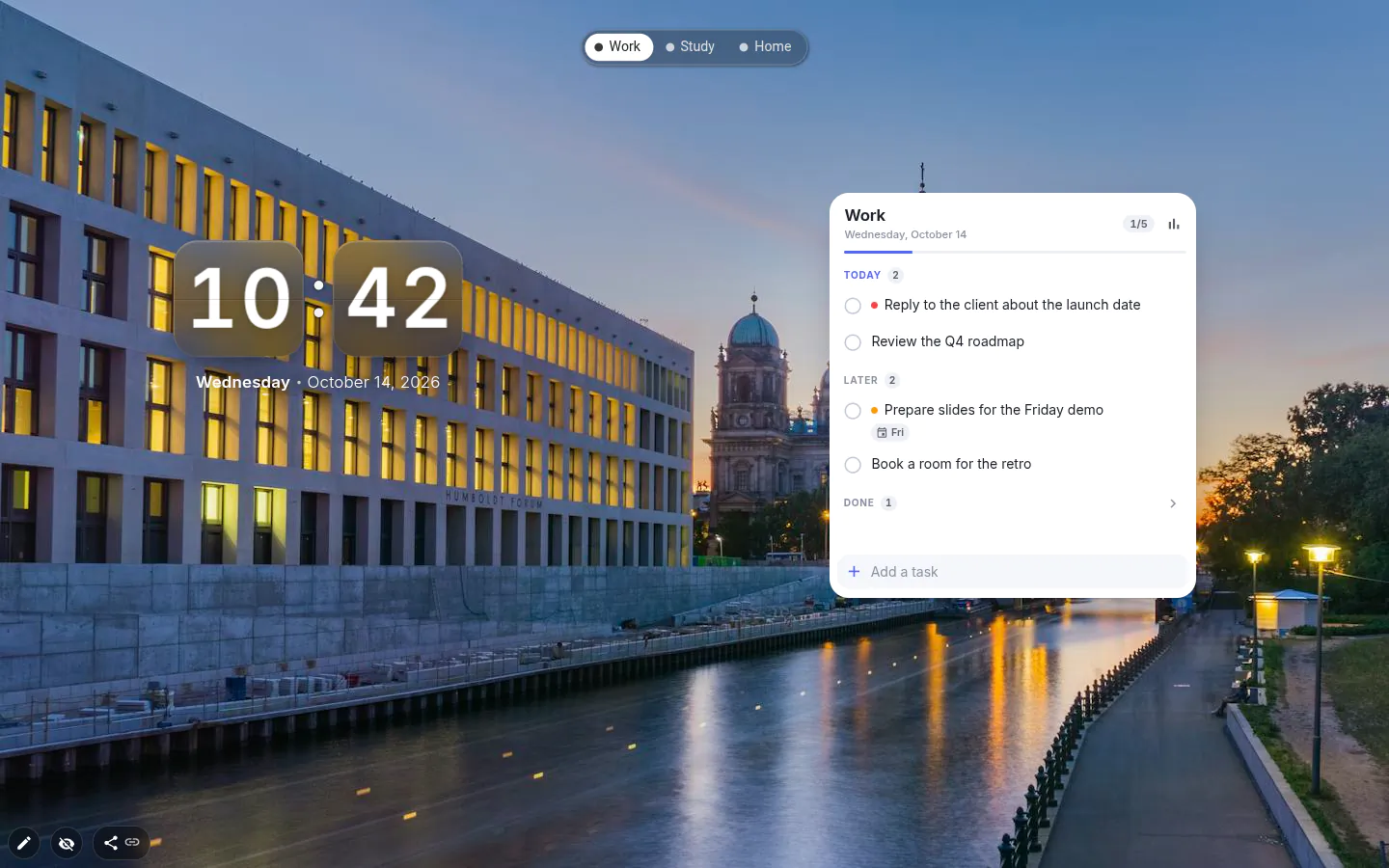The height and width of the screenshot is (868, 1389).
Task: Expand the Done section chevron
Action: (x=1173, y=503)
